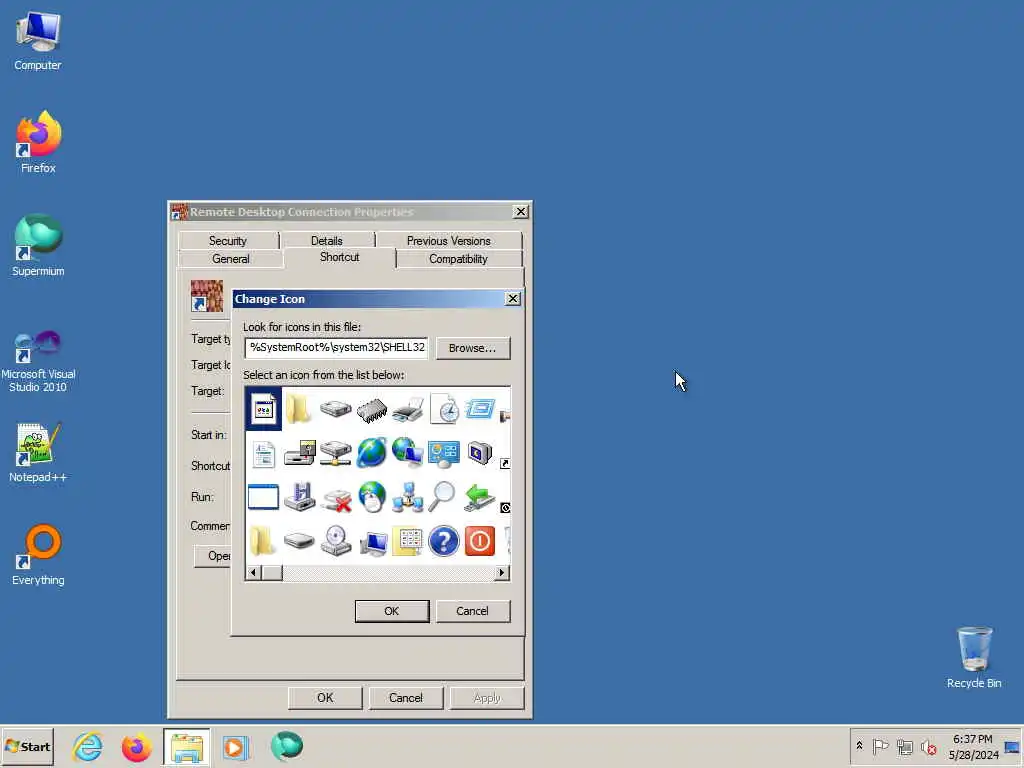Click the icon list scroll left arrow

click(253, 573)
